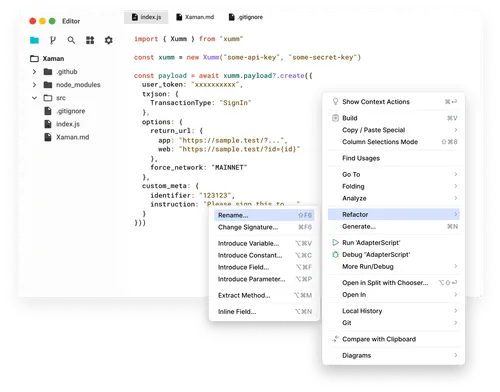Screen dimensions: 500x392
Task: Click the "MAINNET" string in the code
Action: [x=229, y=168]
